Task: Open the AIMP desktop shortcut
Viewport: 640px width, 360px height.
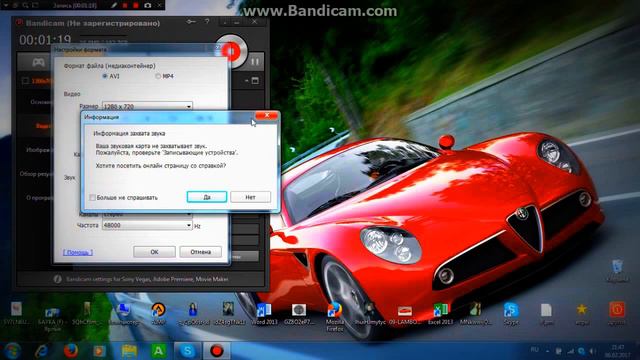Action: [158, 313]
